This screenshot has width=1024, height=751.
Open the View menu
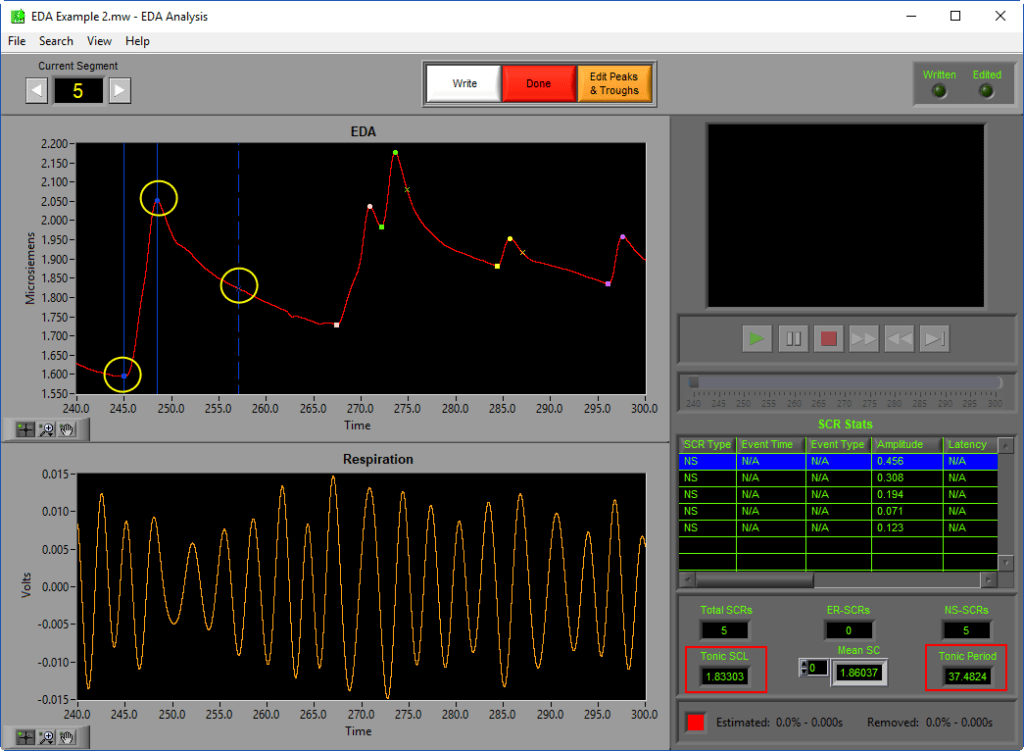[x=98, y=41]
